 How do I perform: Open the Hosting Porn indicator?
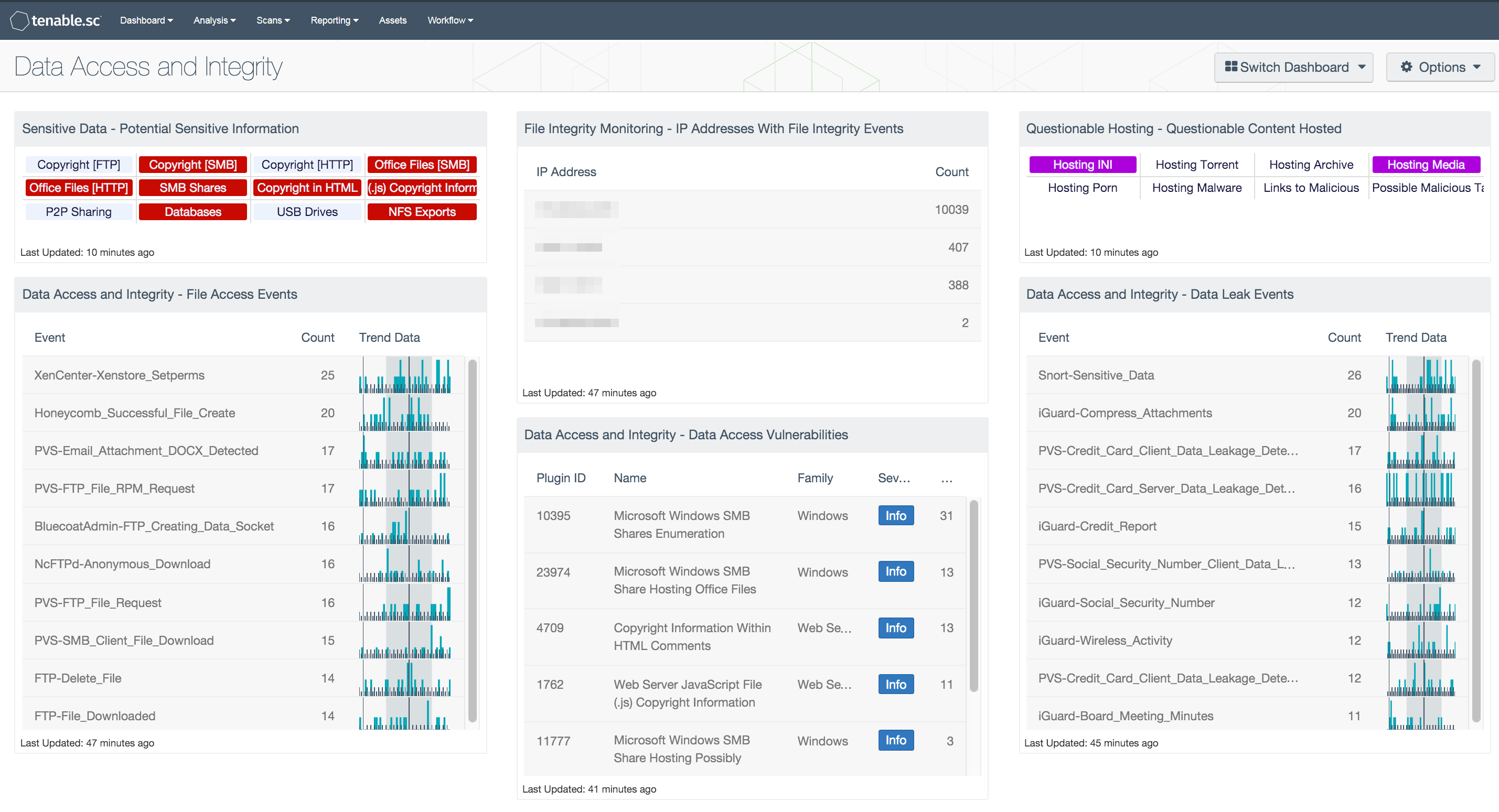[1083, 188]
